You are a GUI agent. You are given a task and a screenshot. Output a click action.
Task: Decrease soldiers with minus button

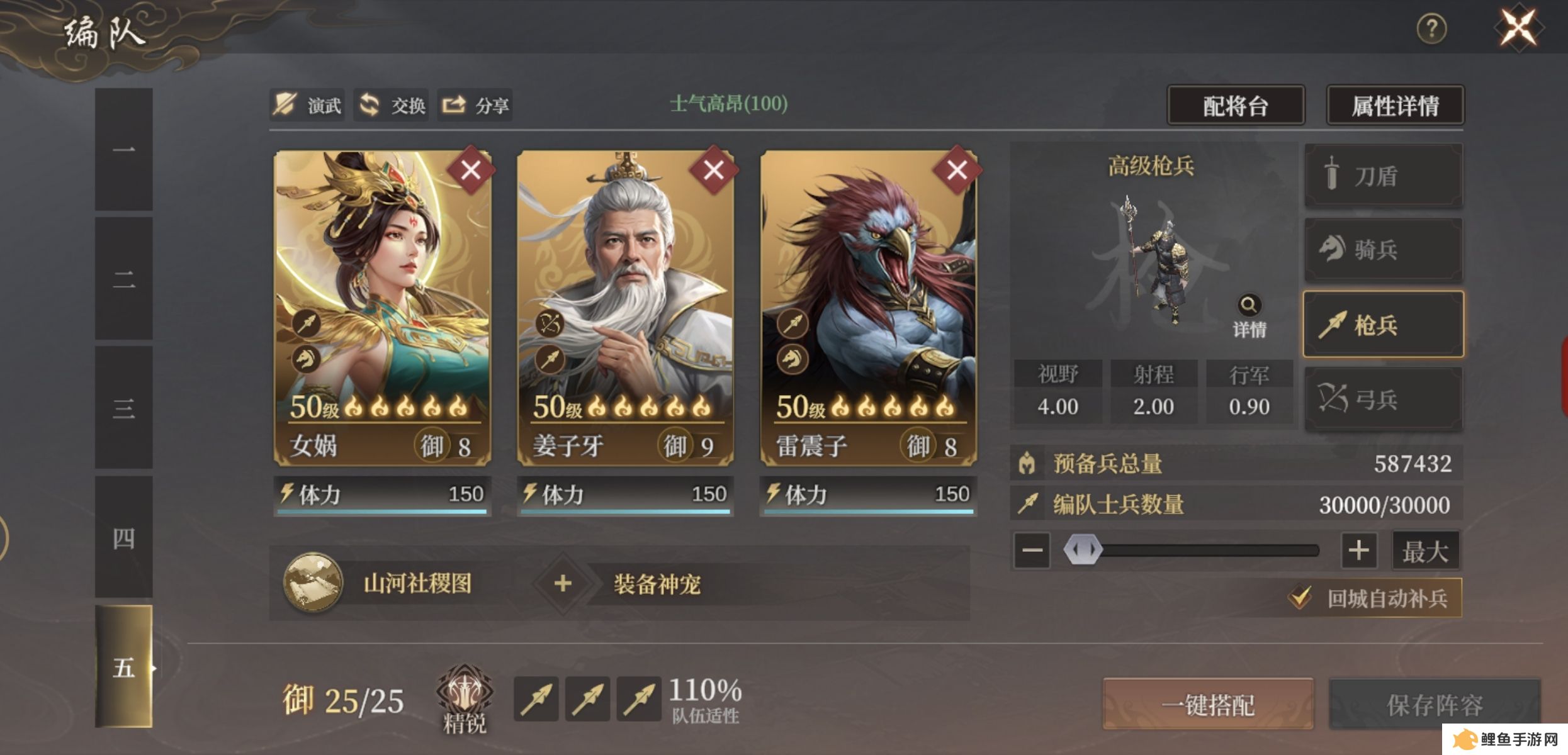1032,551
